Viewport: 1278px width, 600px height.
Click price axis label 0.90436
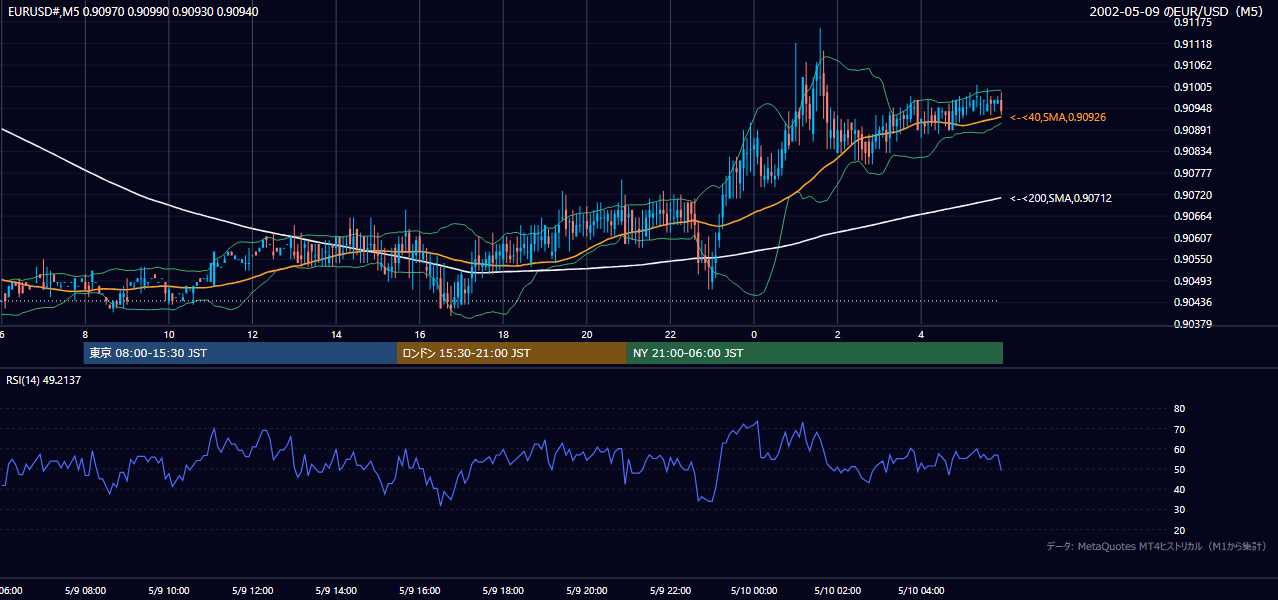click(1192, 302)
